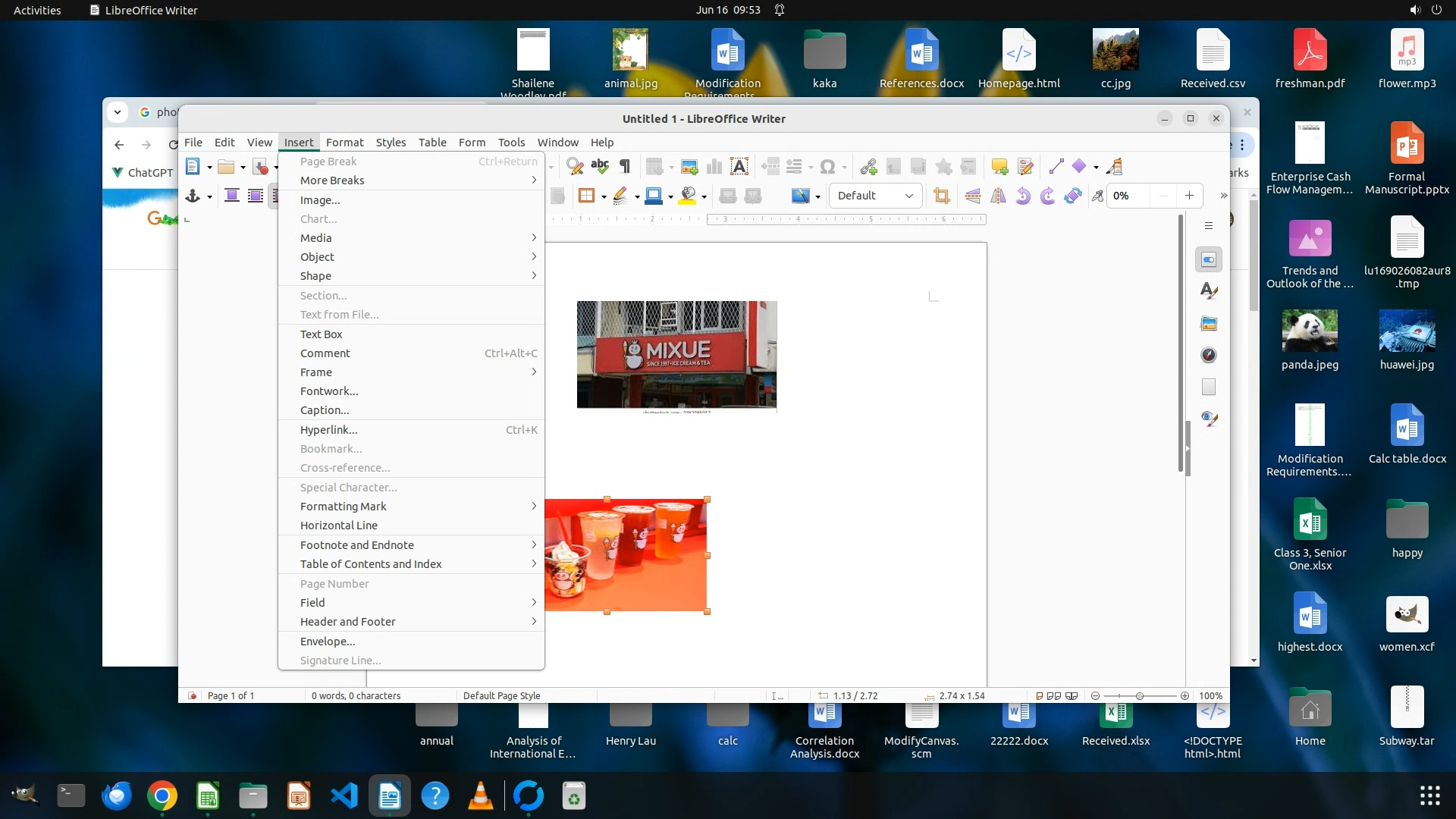Choose Image... from the Insert menu
Screen dimensions: 1456x819
[320, 200]
